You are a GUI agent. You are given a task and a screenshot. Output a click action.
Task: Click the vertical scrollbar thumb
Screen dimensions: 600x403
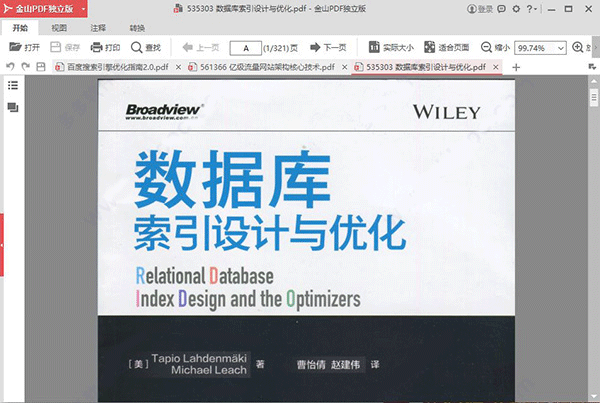tap(593, 97)
